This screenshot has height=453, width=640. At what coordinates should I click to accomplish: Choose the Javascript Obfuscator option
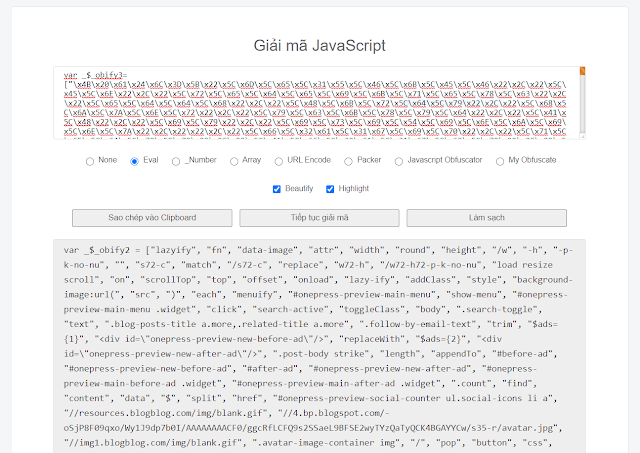[399, 162]
